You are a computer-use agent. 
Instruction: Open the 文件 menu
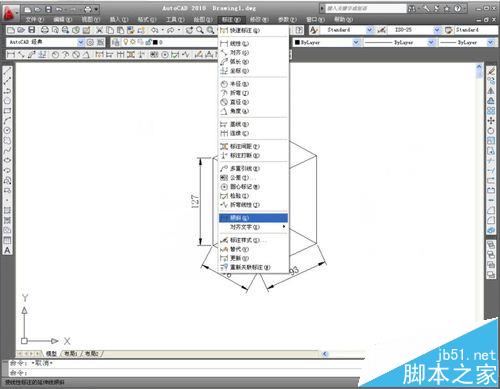coord(35,20)
